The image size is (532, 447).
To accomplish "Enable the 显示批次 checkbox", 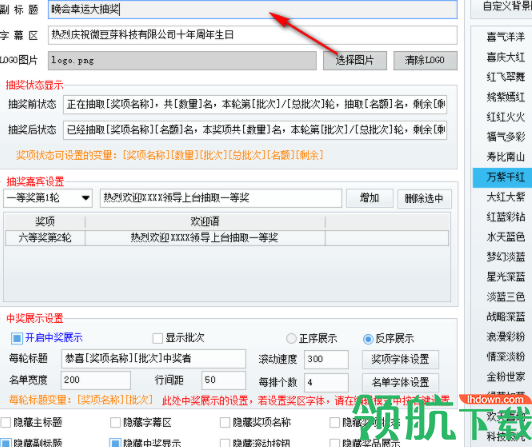I will 157,338.
